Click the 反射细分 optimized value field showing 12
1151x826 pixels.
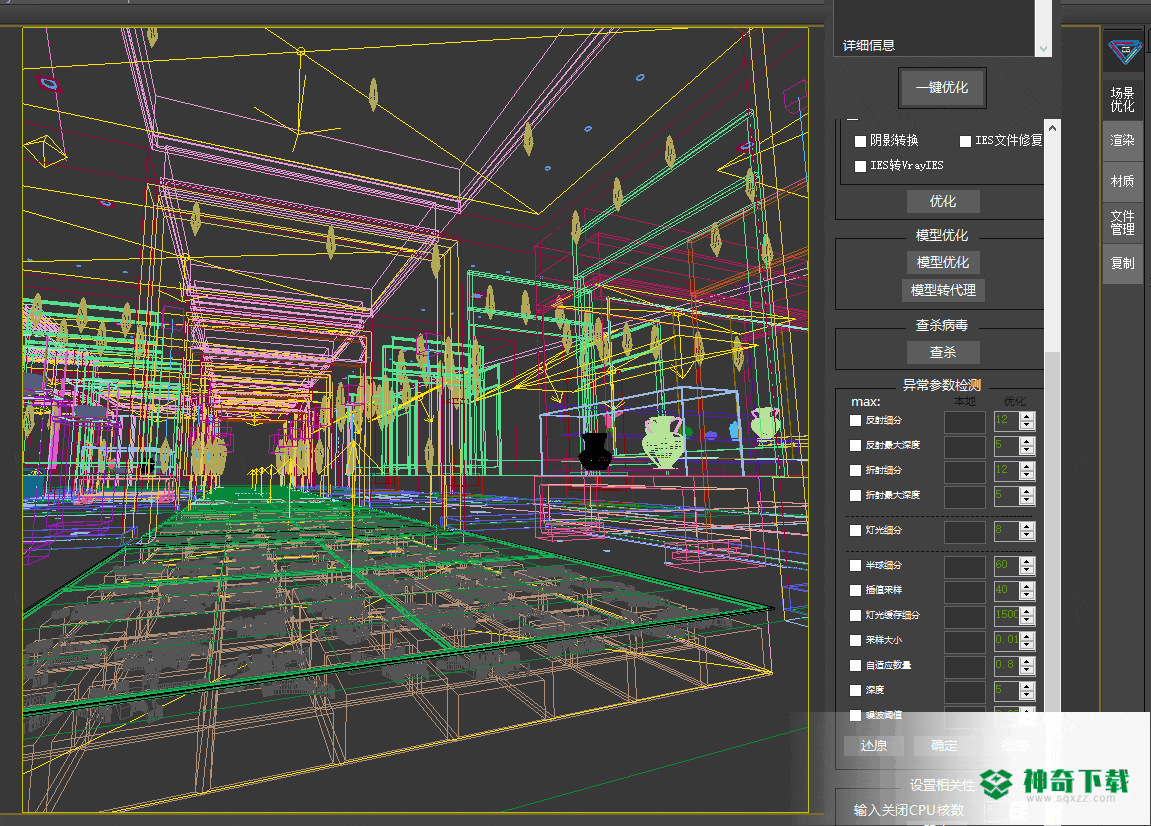tap(1006, 421)
